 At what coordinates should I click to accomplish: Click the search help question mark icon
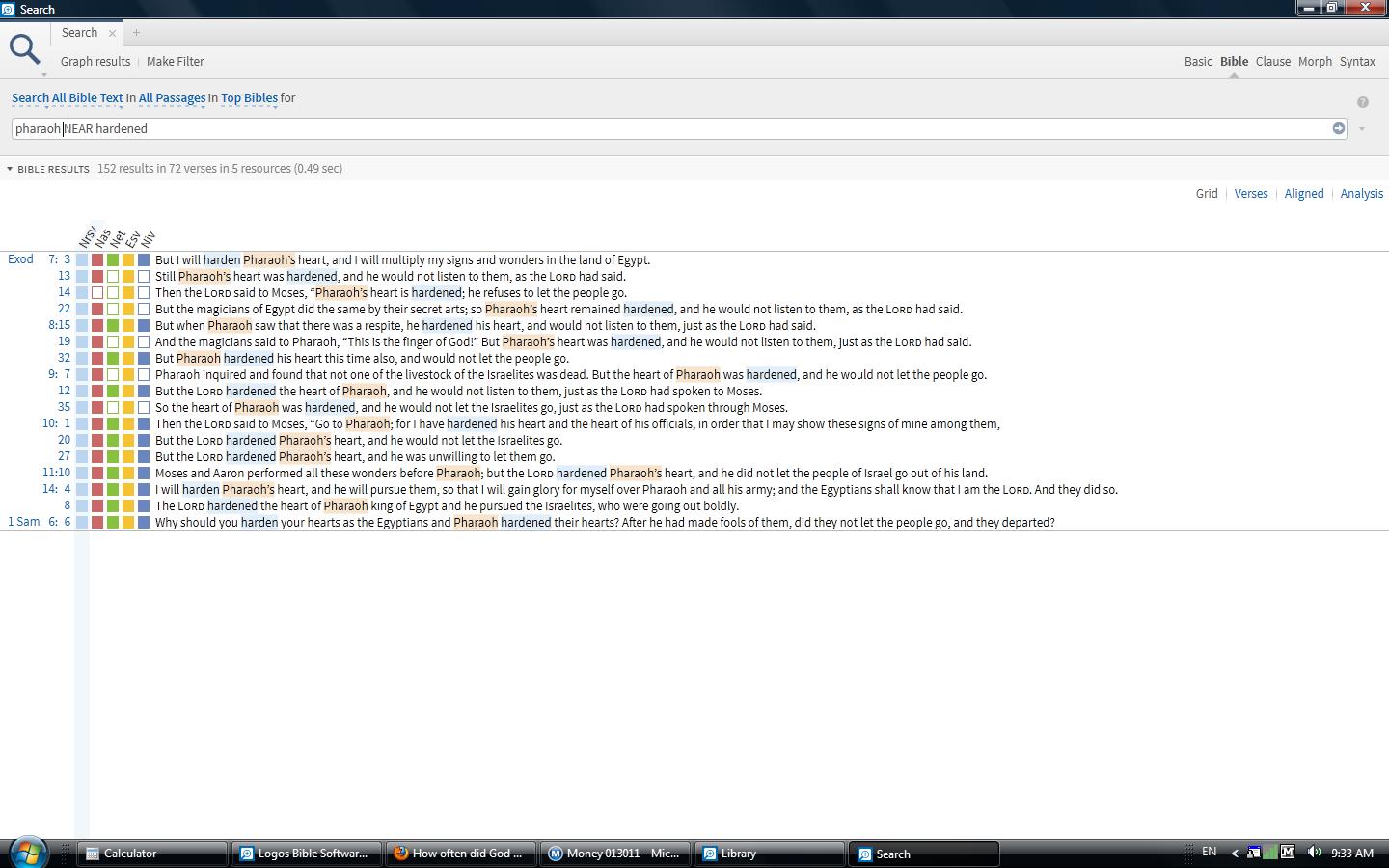[1363, 102]
